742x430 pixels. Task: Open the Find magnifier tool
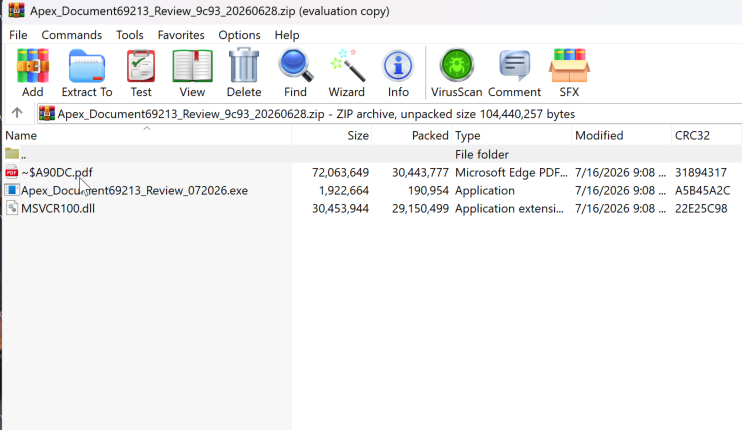click(295, 66)
